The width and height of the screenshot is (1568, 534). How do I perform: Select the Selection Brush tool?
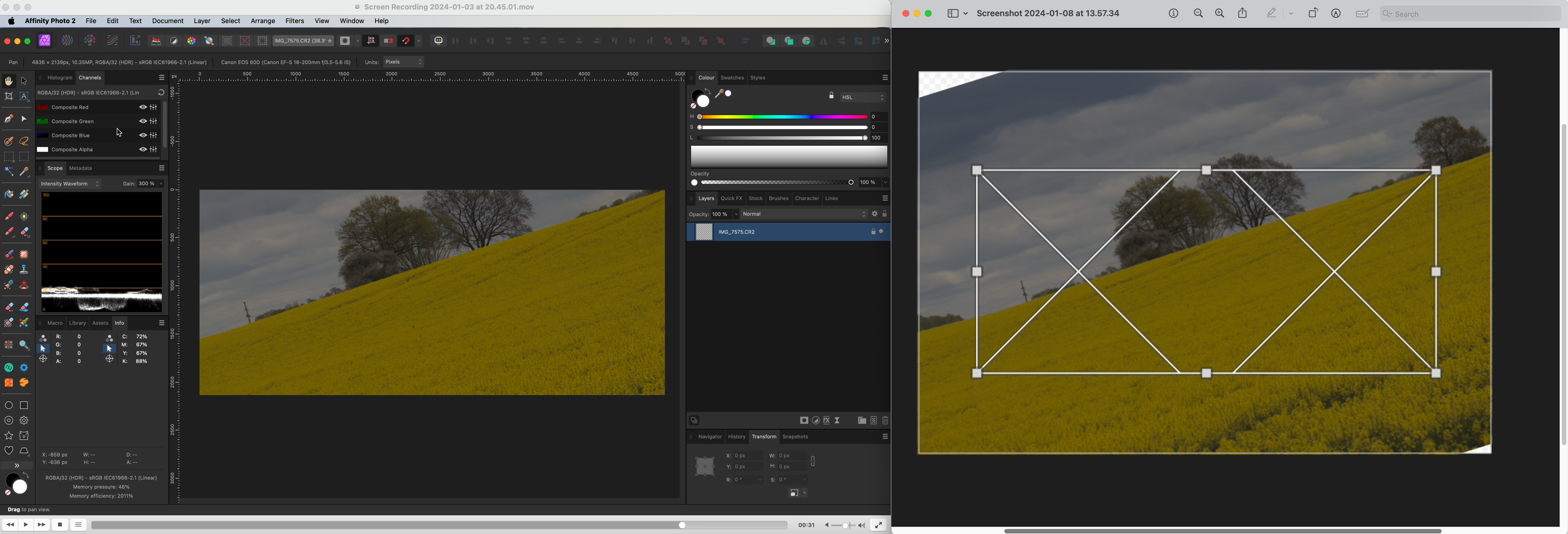9,141
